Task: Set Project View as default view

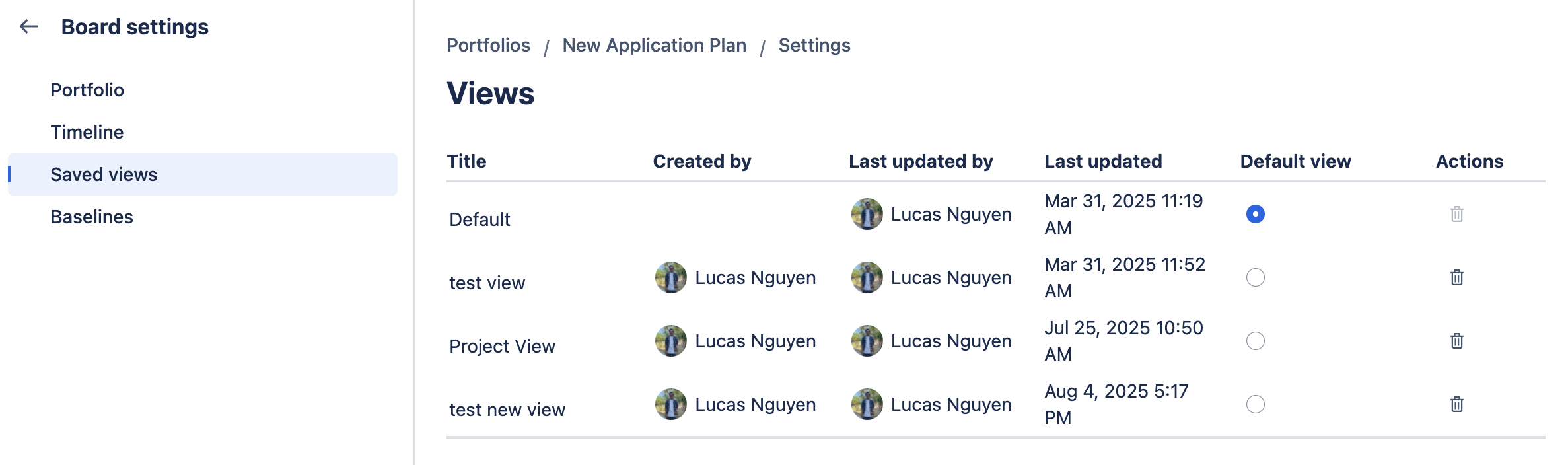Action: (1255, 341)
